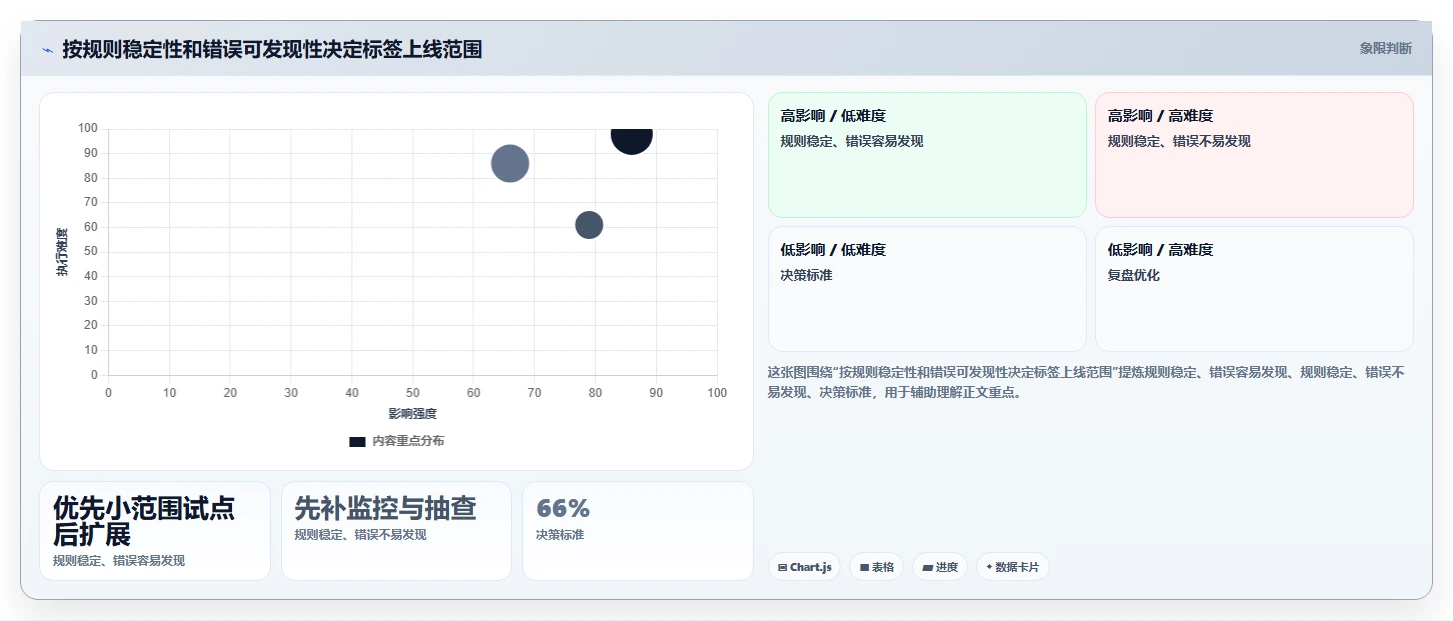Image resolution: width=1453 pixels, height=621 pixels.
Task: Open the 低影响 / 低难度 quadrant card
Action: point(927,289)
